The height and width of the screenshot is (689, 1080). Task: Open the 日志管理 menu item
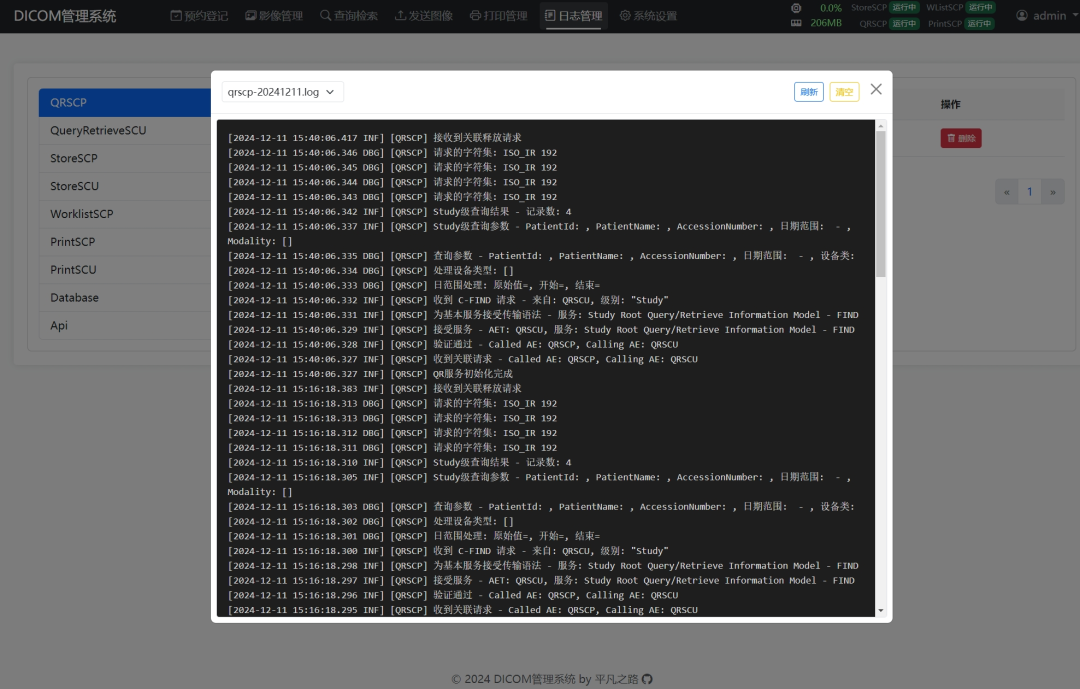click(x=574, y=16)
